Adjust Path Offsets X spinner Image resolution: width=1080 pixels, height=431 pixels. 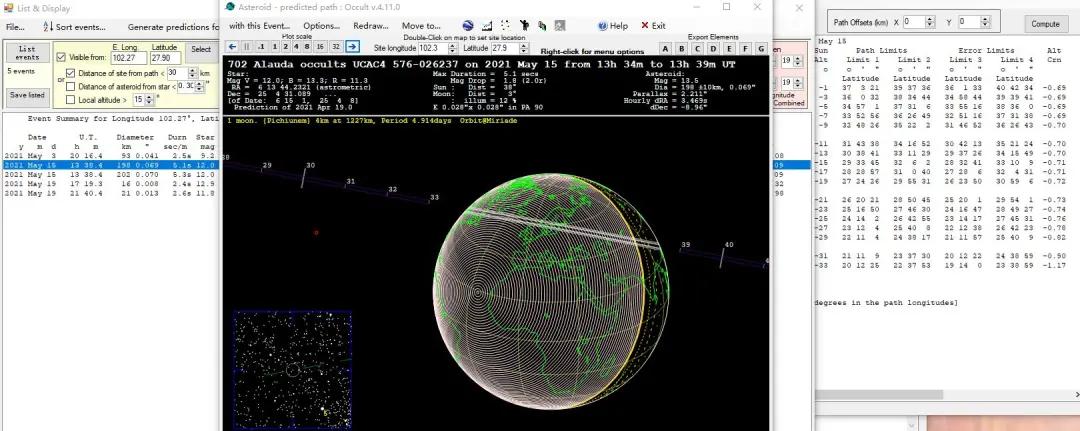tap(930, 22)
